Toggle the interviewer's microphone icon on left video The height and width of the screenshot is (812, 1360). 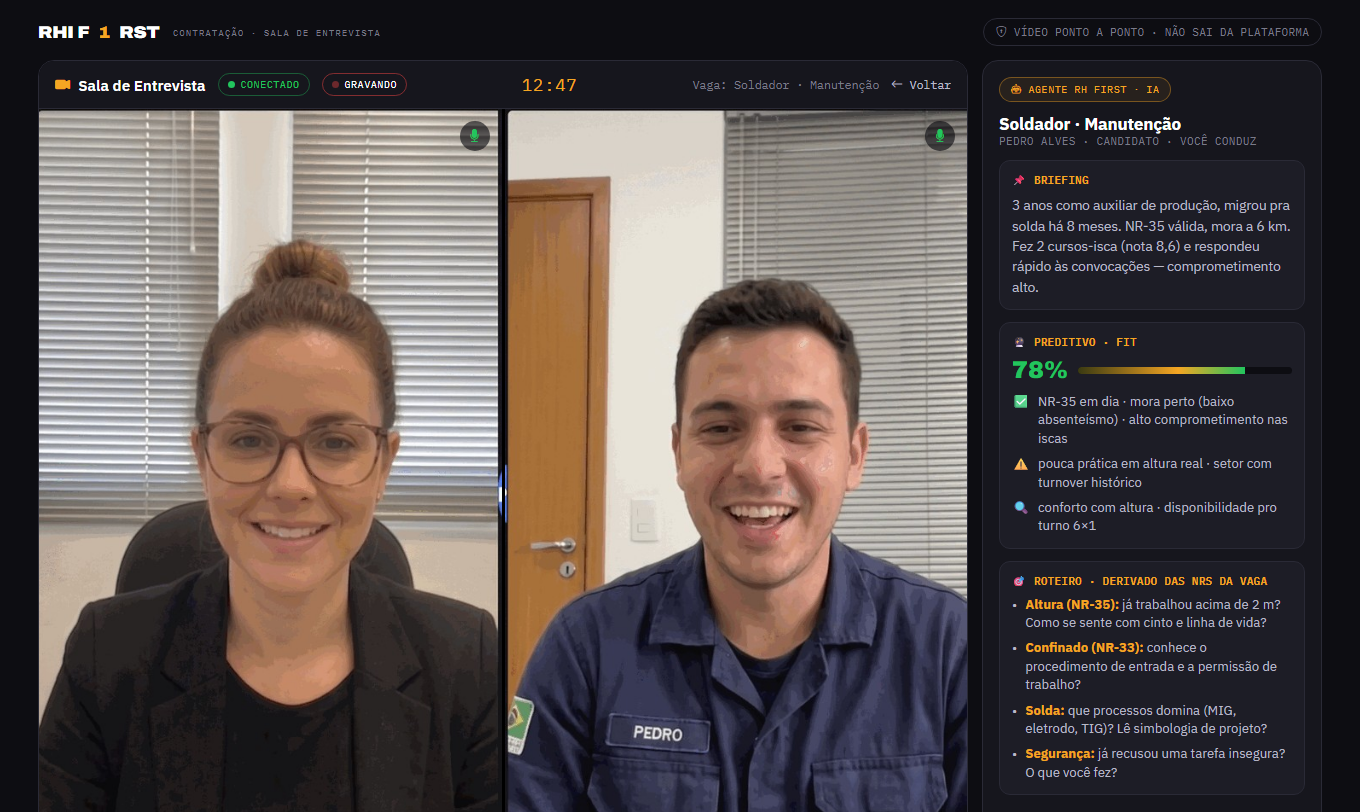475,136
